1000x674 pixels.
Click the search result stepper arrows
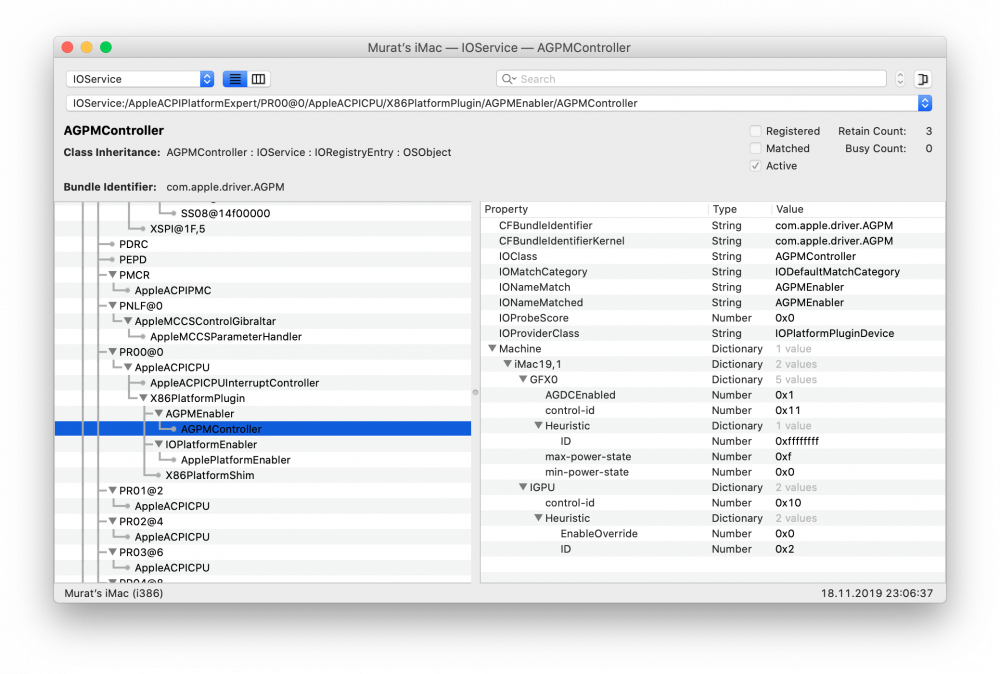900,79
